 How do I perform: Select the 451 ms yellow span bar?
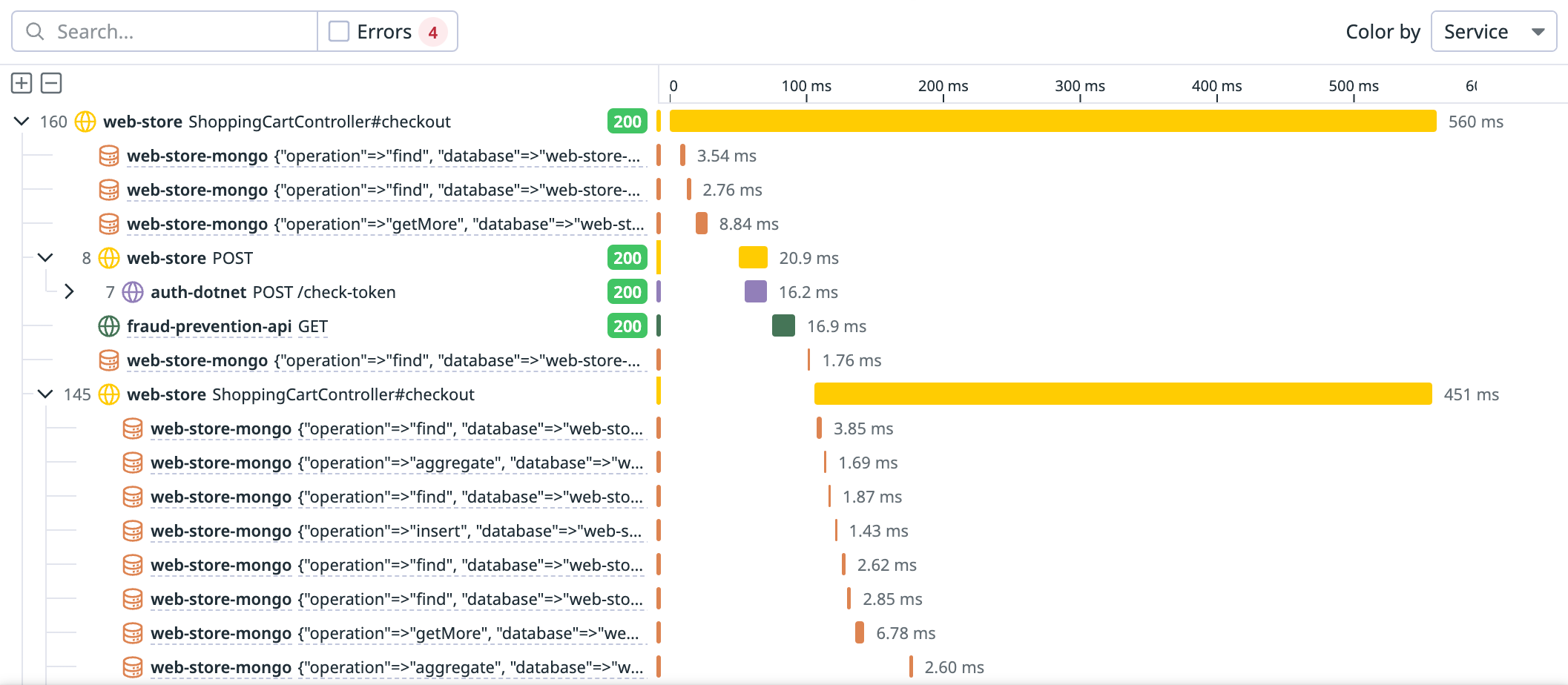pyautogui.click(x=1123, y=394)
